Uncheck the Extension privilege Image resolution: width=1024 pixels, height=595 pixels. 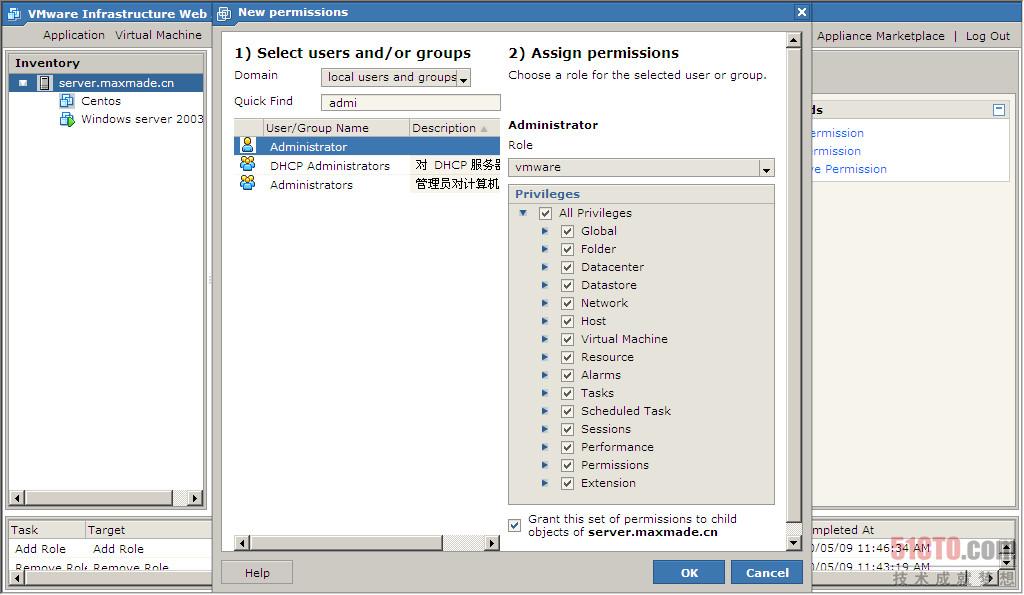(568, 483)
